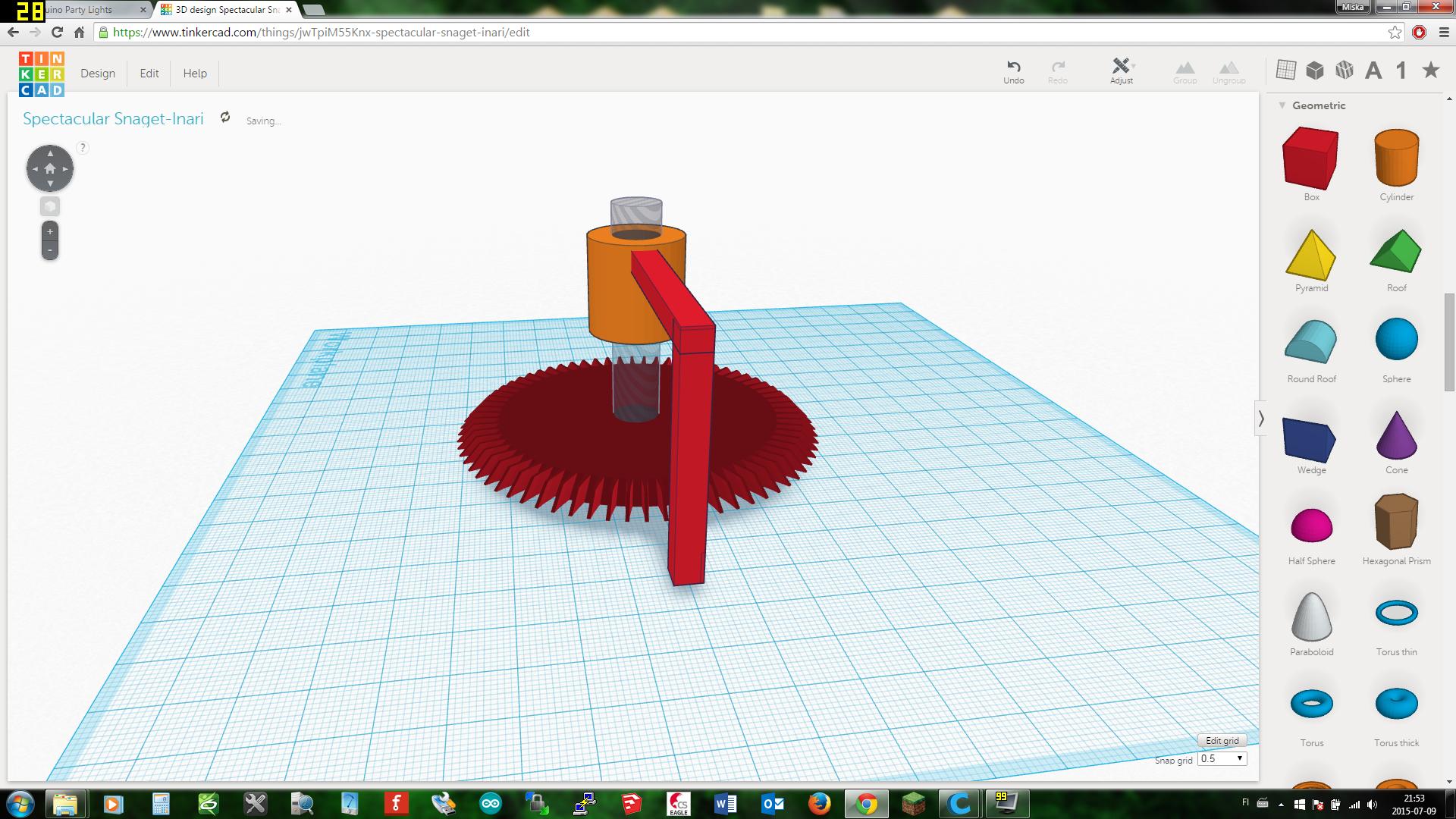This screenshot has width=1456, height=819.
Task: Open the Windows Start menu
Action: (20, 804)
